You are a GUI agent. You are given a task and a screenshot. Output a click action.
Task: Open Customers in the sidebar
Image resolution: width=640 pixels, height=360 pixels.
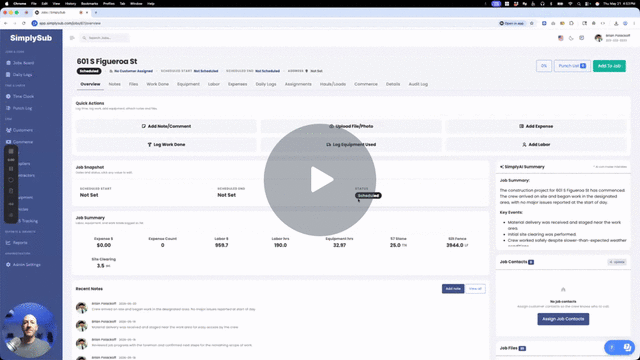(x=19, y=130)
